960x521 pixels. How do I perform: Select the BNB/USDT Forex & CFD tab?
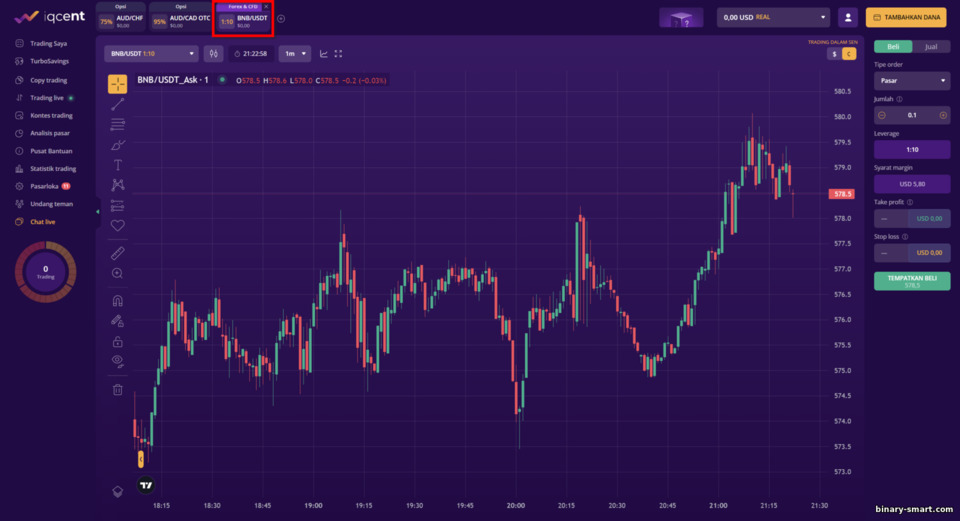point(244,18)
